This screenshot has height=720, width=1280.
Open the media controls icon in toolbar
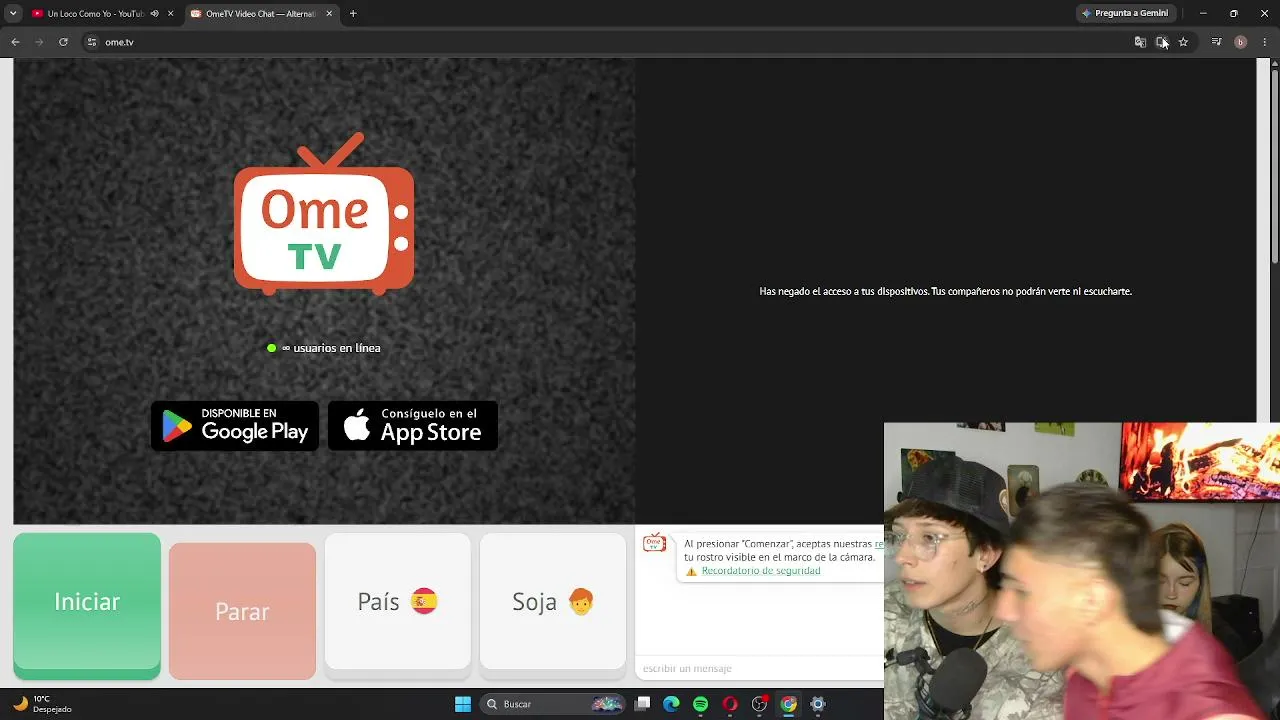tap(1216, 42)
